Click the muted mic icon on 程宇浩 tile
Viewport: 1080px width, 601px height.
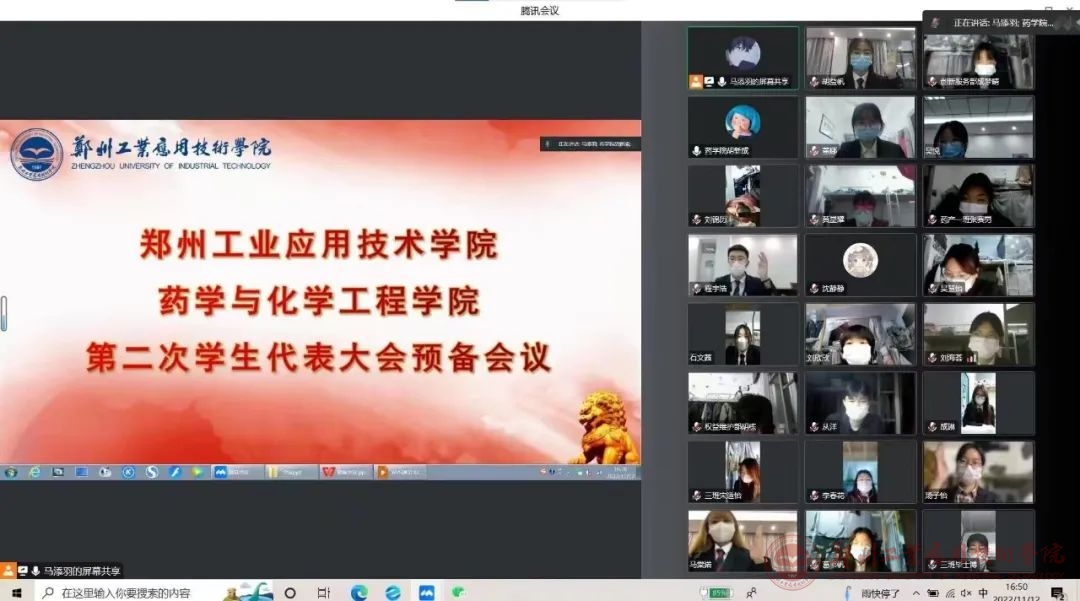[x=696, y=288]
